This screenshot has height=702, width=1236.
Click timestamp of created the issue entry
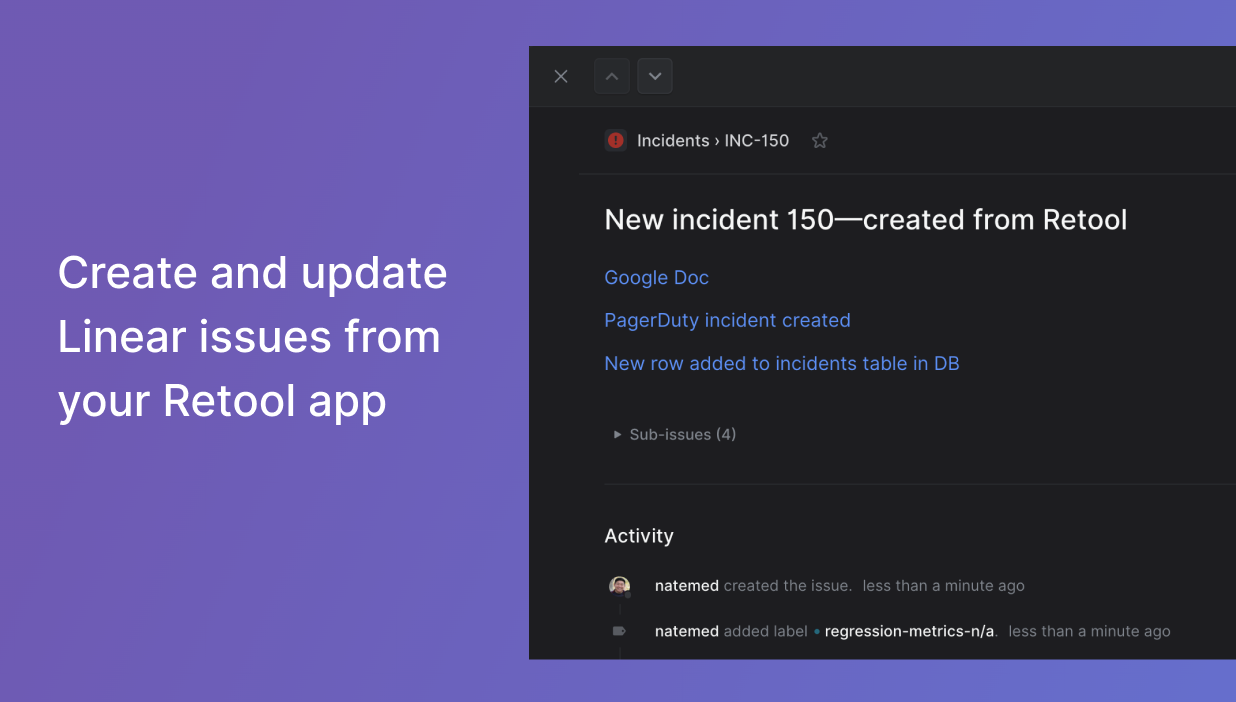pyautogui.click(x=944, y=586)
